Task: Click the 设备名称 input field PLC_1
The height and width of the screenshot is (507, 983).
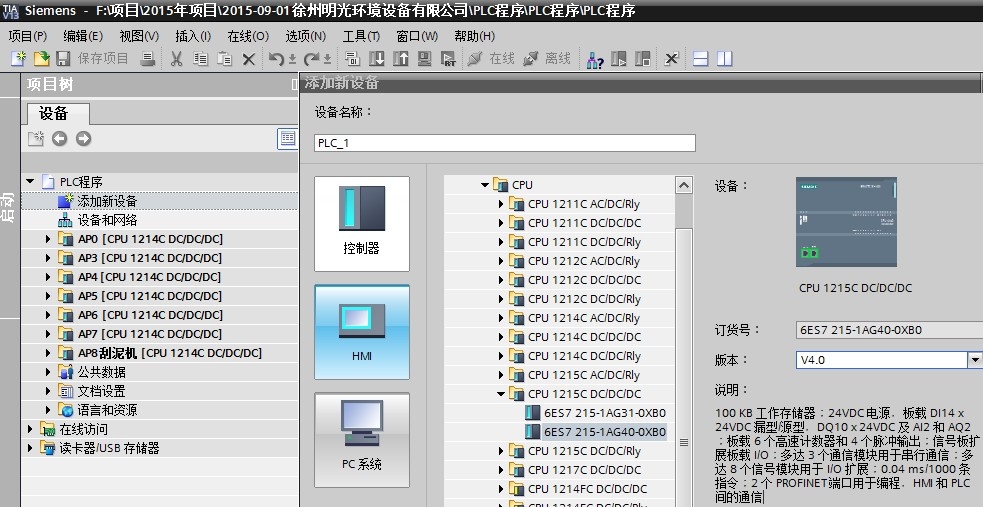Action: pos(505,143)
